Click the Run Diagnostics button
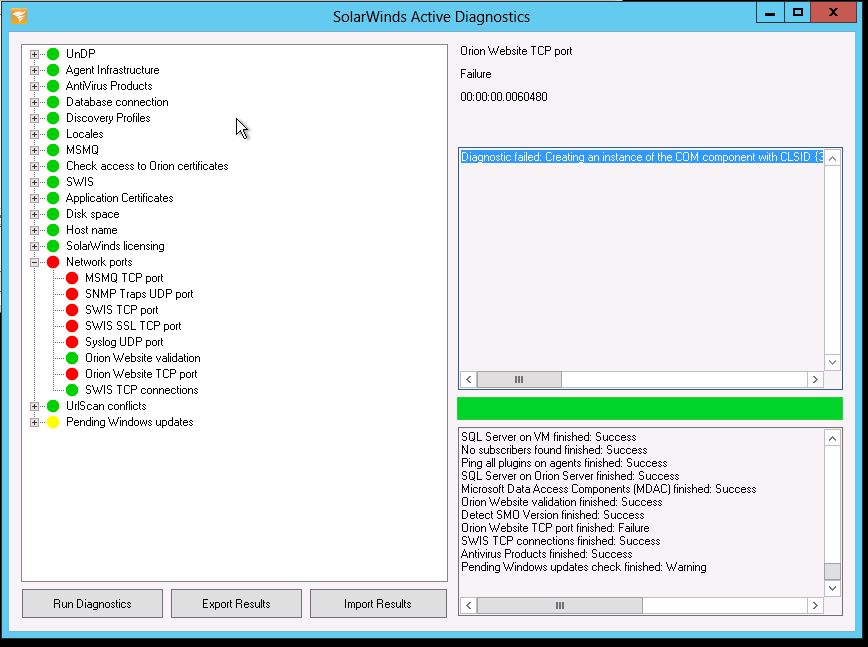 coord(92,603)
